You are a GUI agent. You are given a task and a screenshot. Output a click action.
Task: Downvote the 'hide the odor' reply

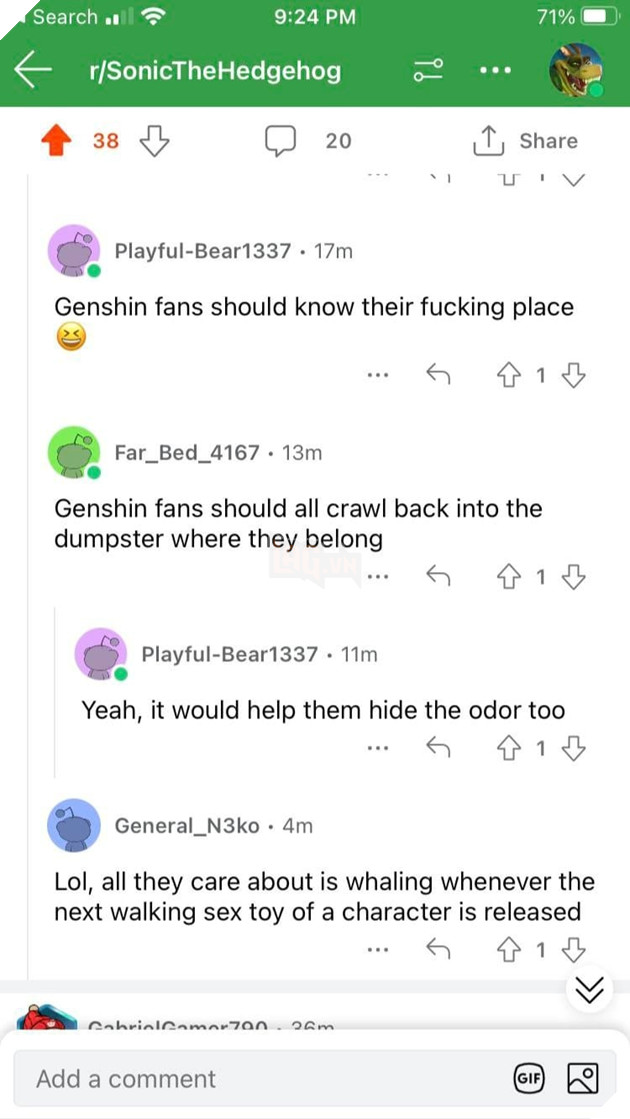pos(573,747)
